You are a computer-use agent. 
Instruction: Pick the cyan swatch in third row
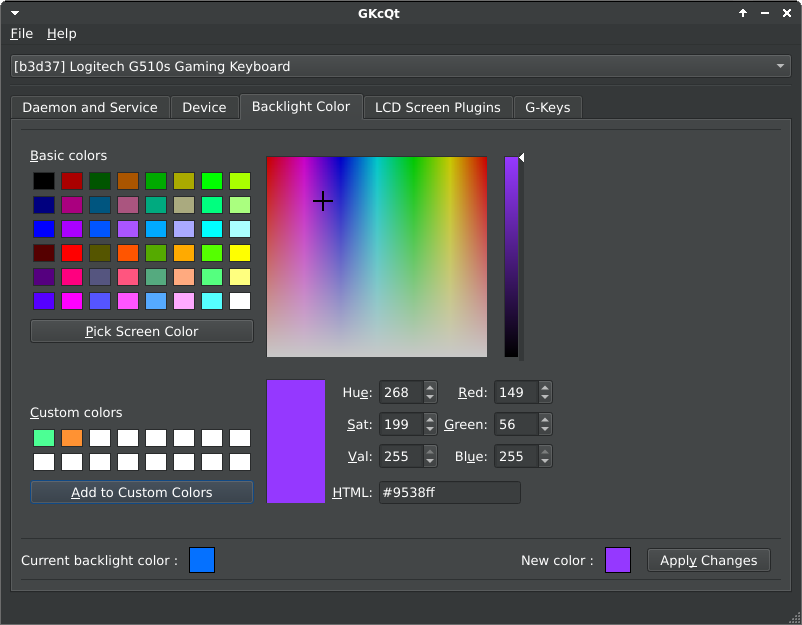[x=212, y=229]
